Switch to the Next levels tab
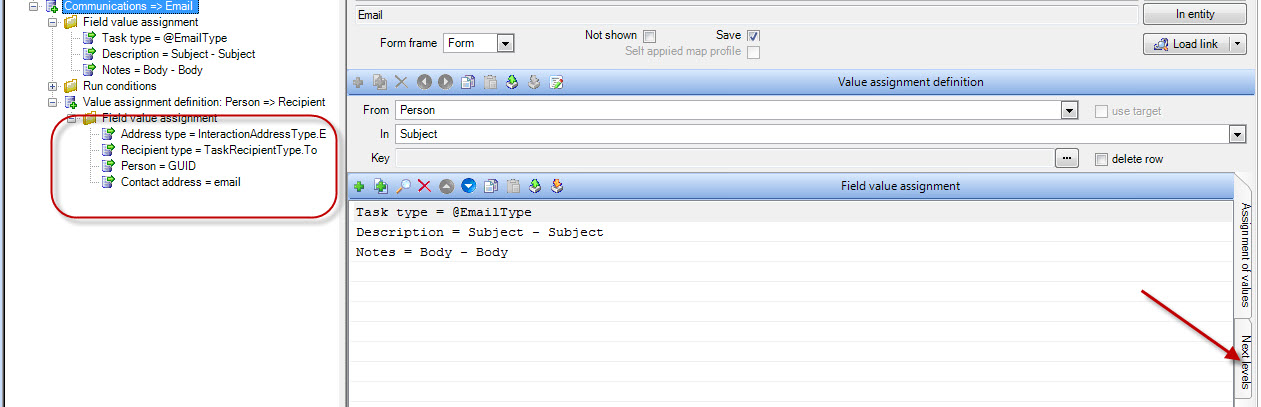The width and height of the screenshot is (1261, 407). tap(1244, 359)
